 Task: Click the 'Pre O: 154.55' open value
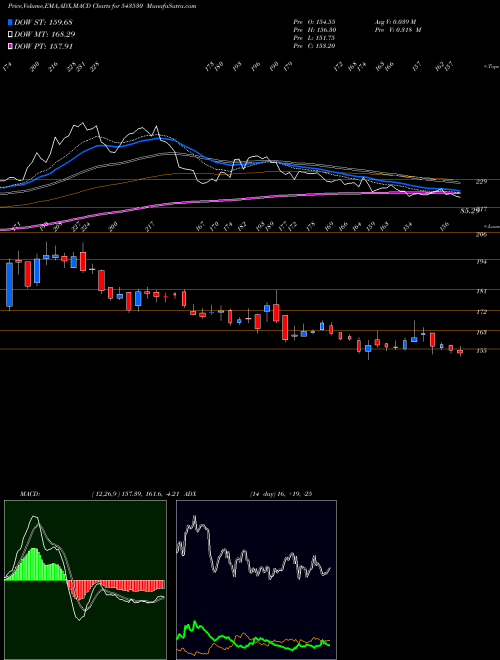coord(314,21)
